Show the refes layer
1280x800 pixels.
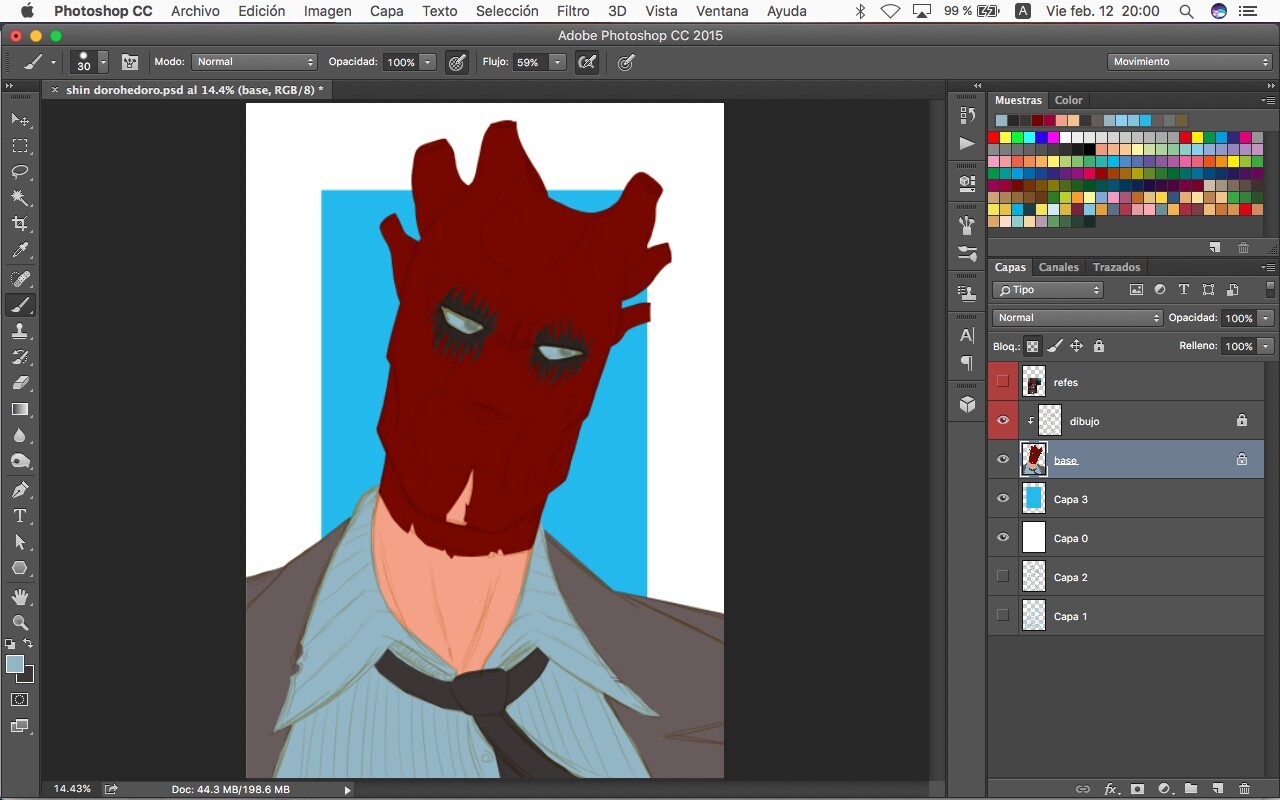[1003, 382]
